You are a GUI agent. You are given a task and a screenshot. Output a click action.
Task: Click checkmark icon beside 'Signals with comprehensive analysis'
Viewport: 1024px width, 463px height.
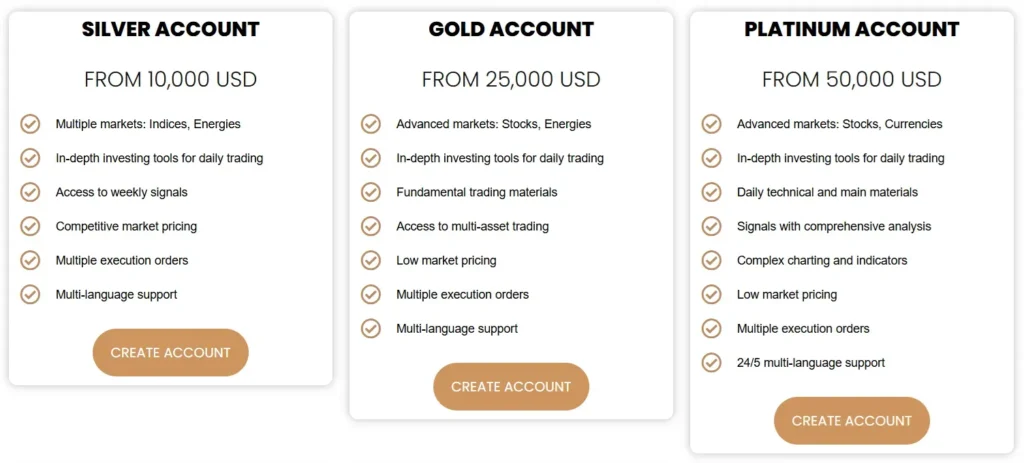712,226
